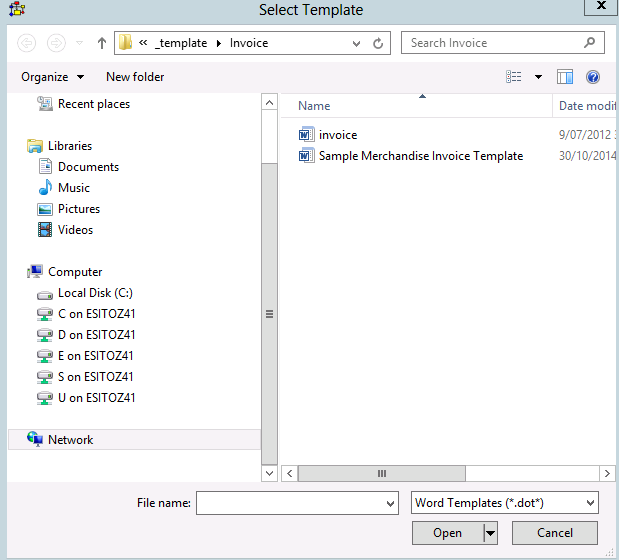
Task: Open the Organize menu
Action: click(x=52, y=77)
